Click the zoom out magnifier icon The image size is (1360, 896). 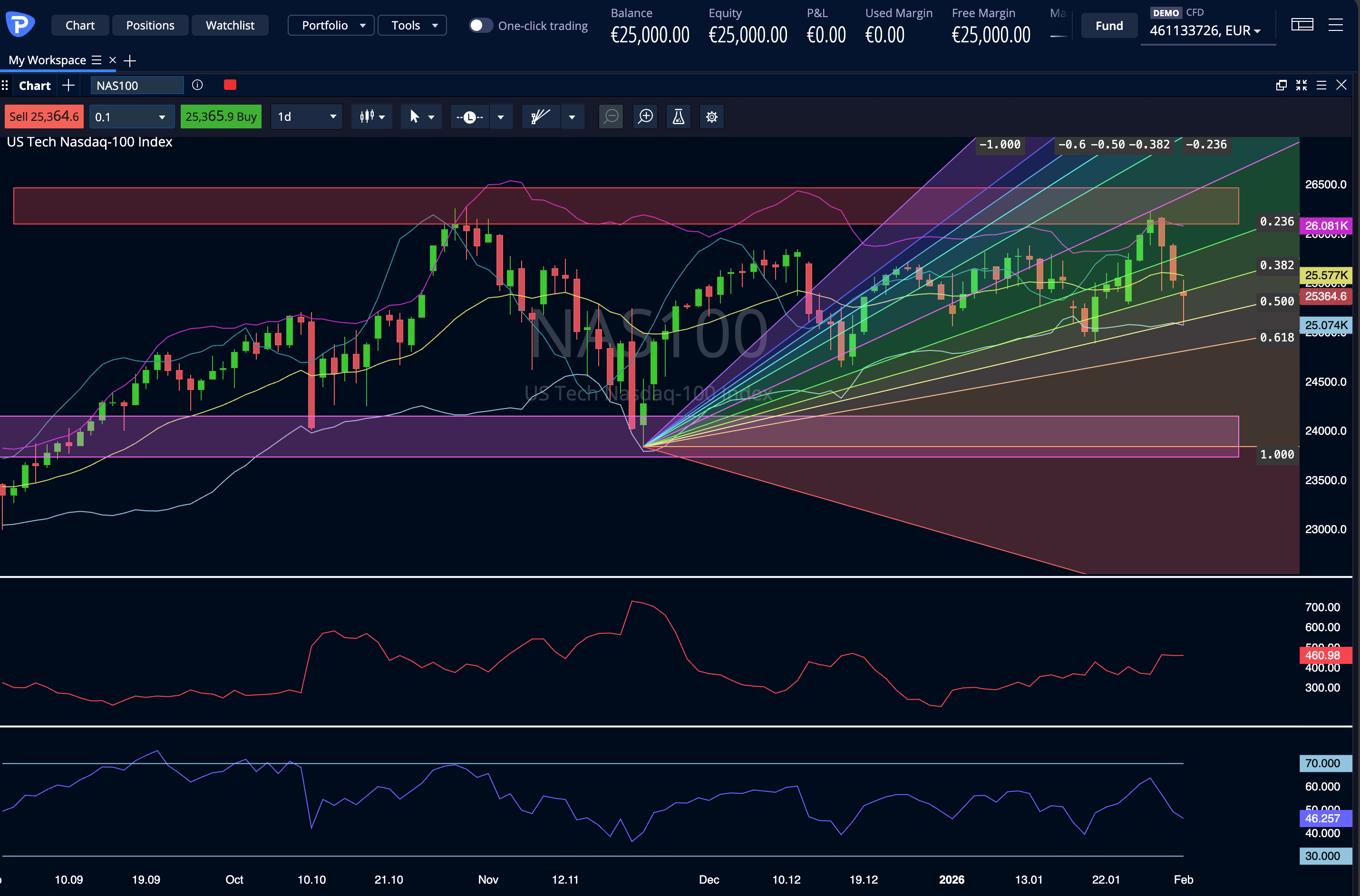coord(611,117)
